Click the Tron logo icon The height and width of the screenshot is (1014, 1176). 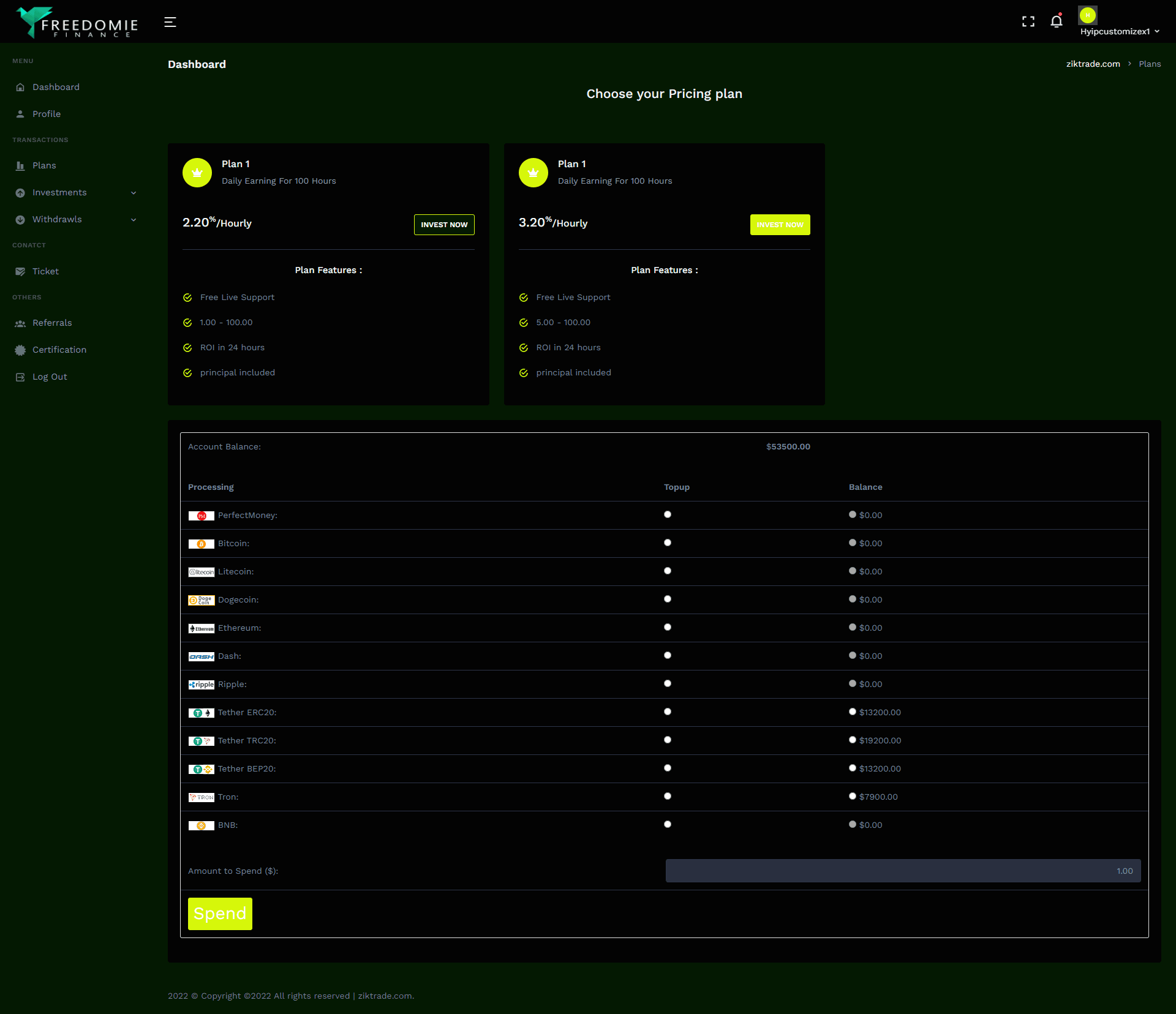(x=202, y=797)
